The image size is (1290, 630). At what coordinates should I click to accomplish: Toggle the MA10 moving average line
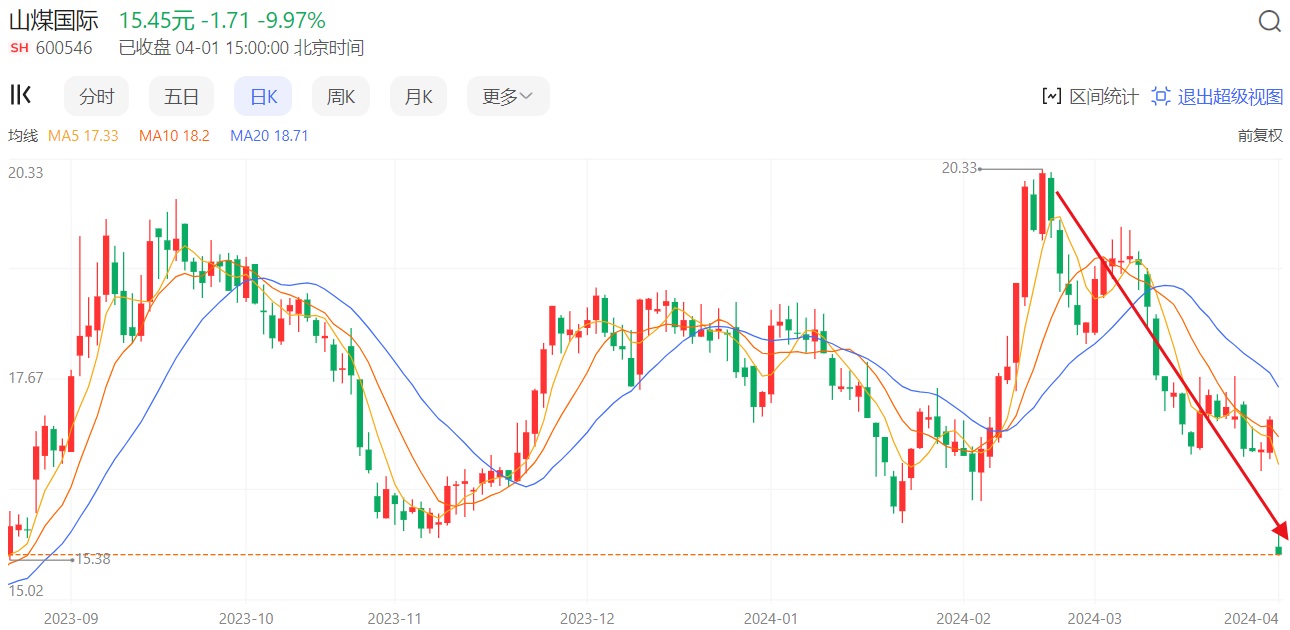174,135
